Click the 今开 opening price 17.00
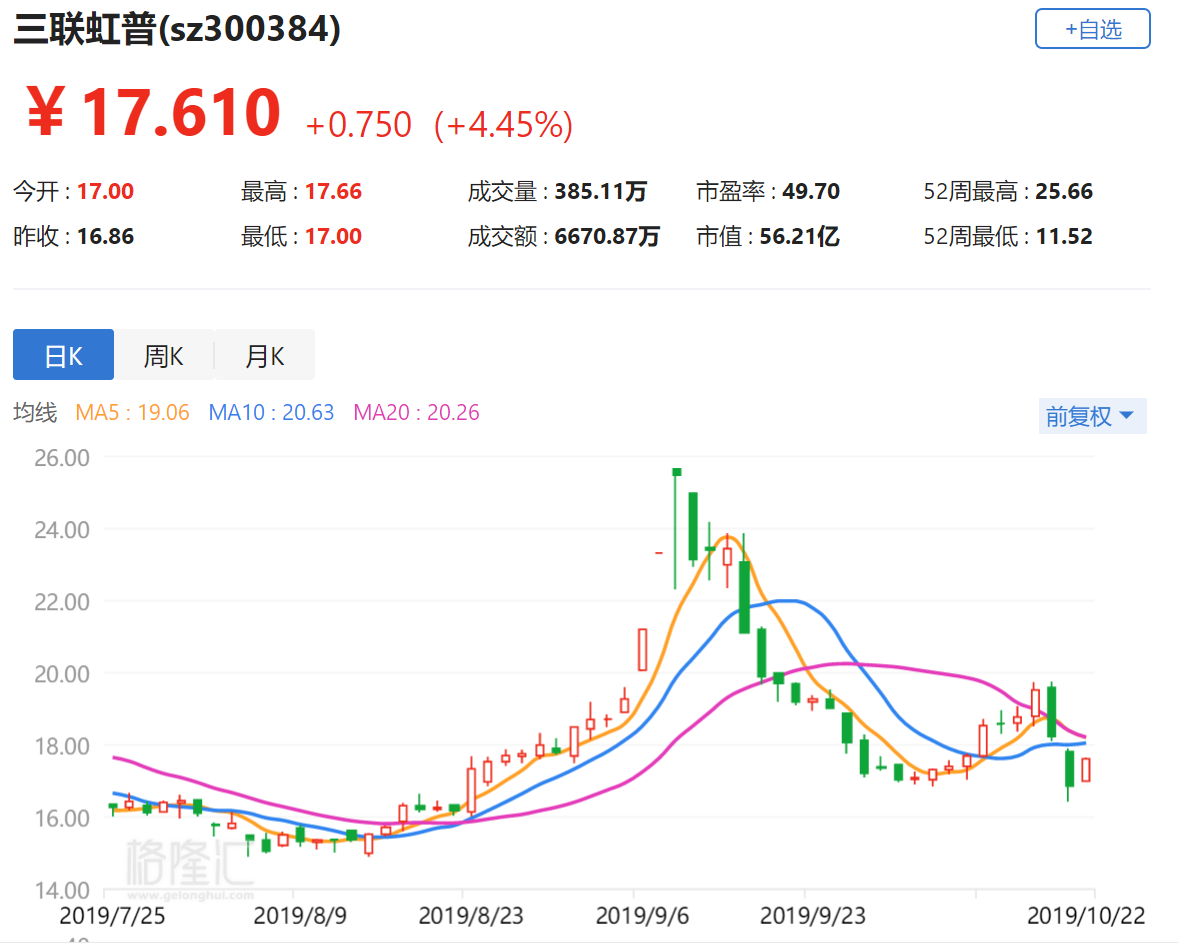The width and height of the screenshot is (1178, 943). (105, 192)
